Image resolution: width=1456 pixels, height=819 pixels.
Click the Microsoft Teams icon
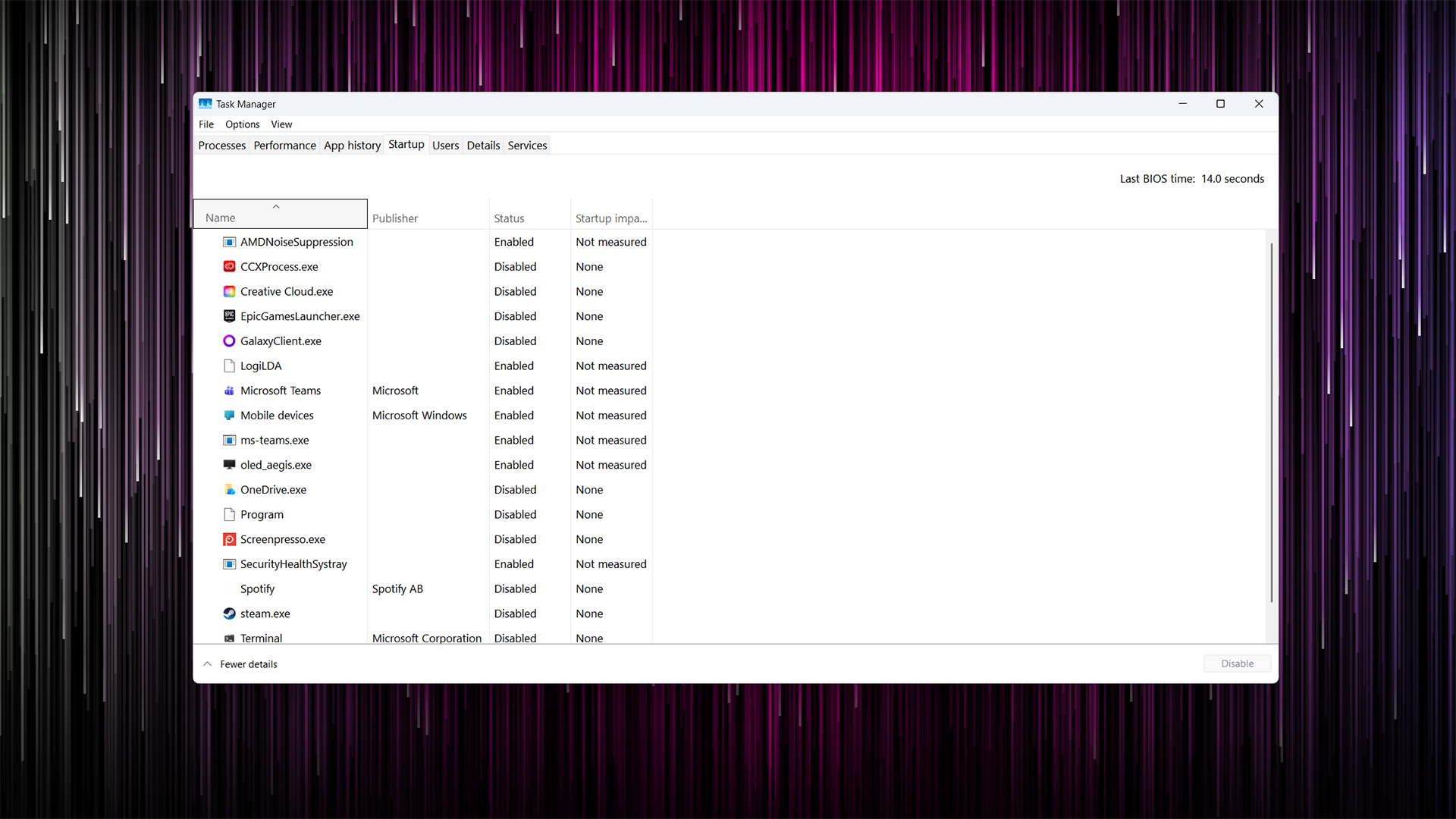pos(229,391)
